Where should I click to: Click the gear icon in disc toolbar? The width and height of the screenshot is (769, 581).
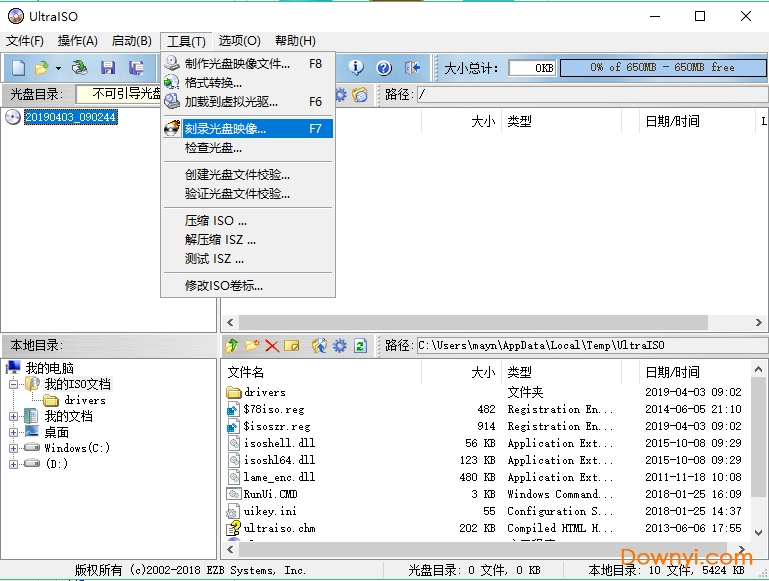[340, 94]
